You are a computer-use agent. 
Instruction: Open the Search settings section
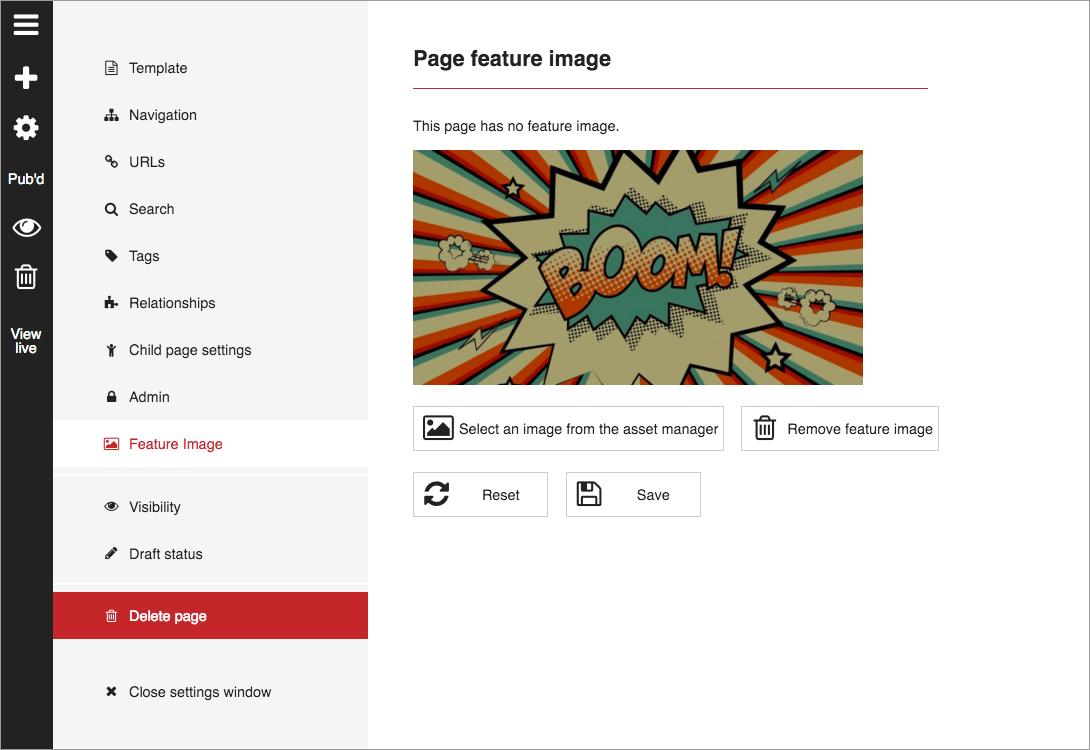coord(151,209)
